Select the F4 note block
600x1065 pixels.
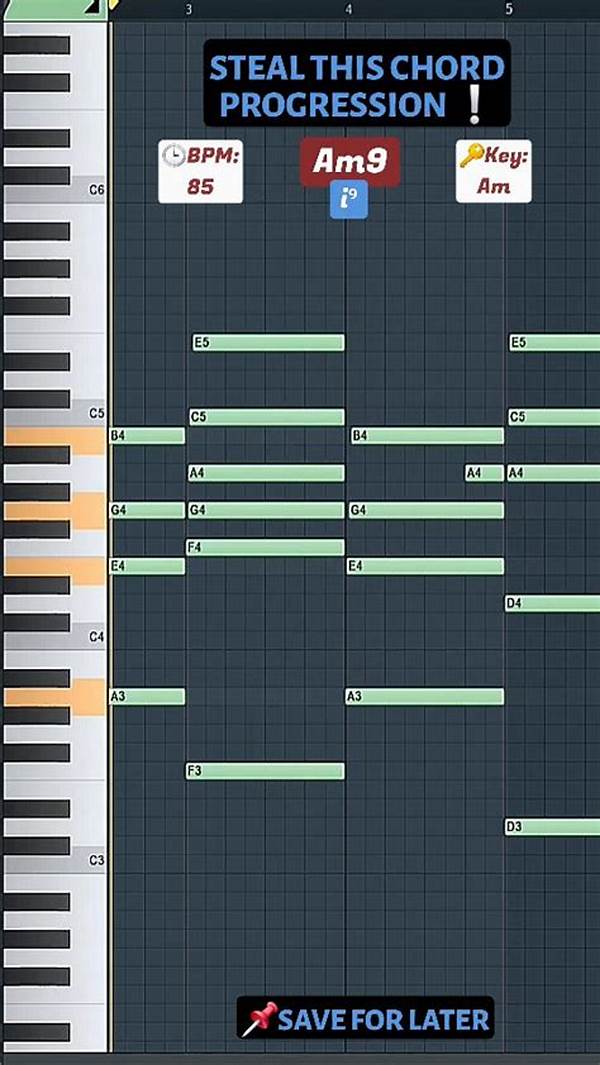click(x=265, y=547)
